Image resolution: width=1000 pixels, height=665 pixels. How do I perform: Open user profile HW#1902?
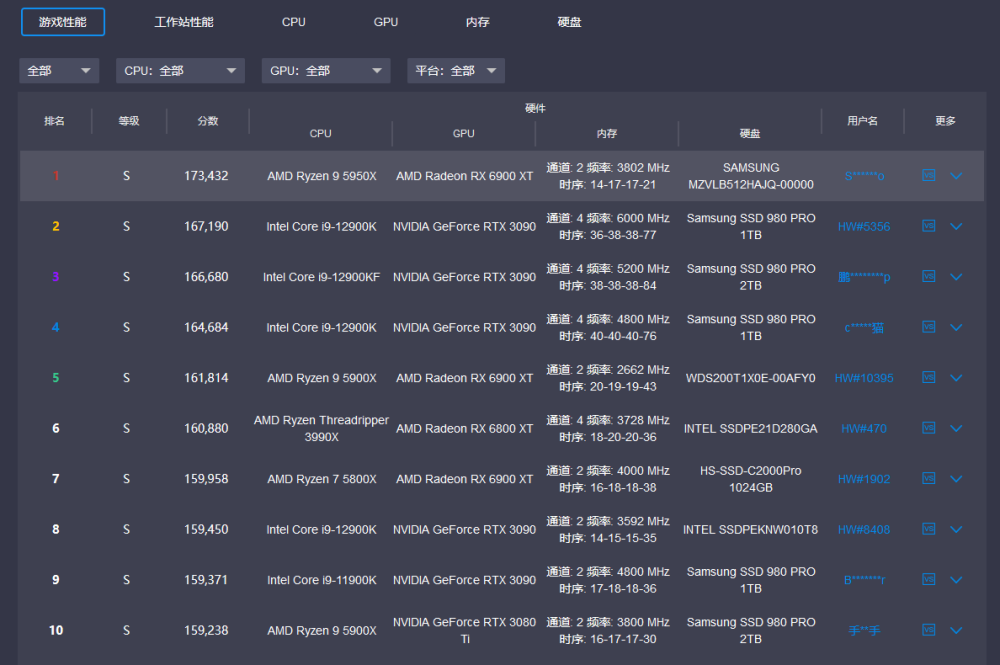click(x=864, y=479)
